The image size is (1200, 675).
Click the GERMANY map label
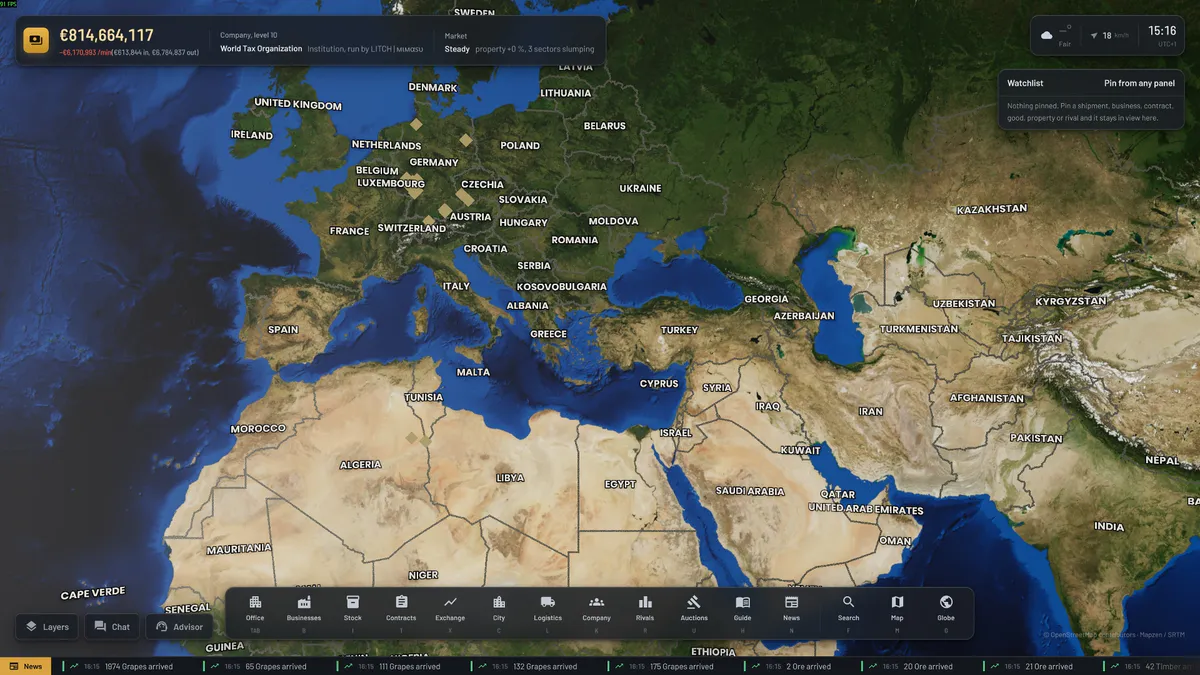tap(434, 162)
